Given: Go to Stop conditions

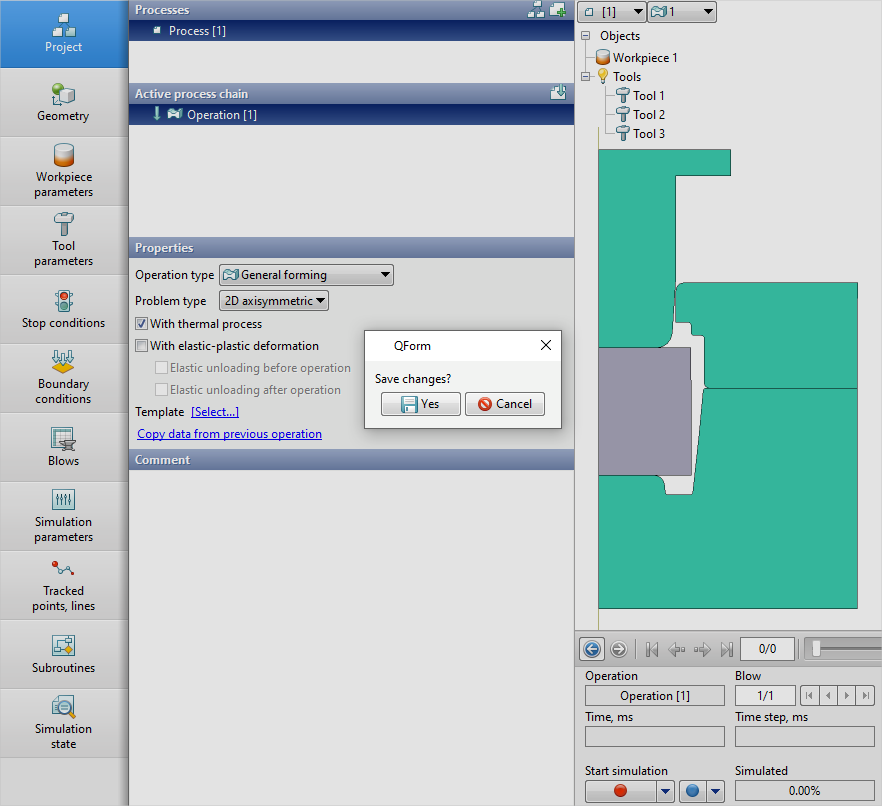Looking at the screenshot, I should pyautogui.click(x=63, y=309).
